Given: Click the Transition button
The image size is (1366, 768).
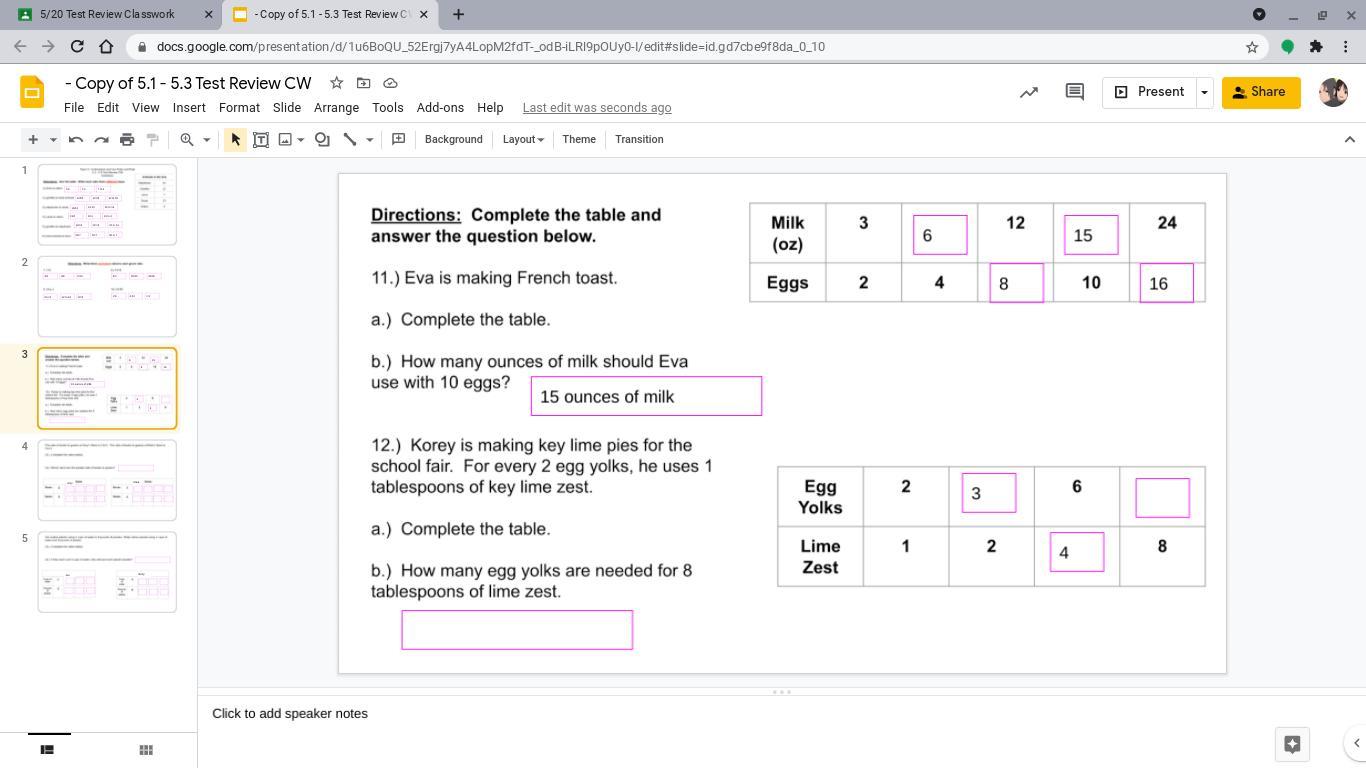Looking at the screenshot, I should pos(639,140).
